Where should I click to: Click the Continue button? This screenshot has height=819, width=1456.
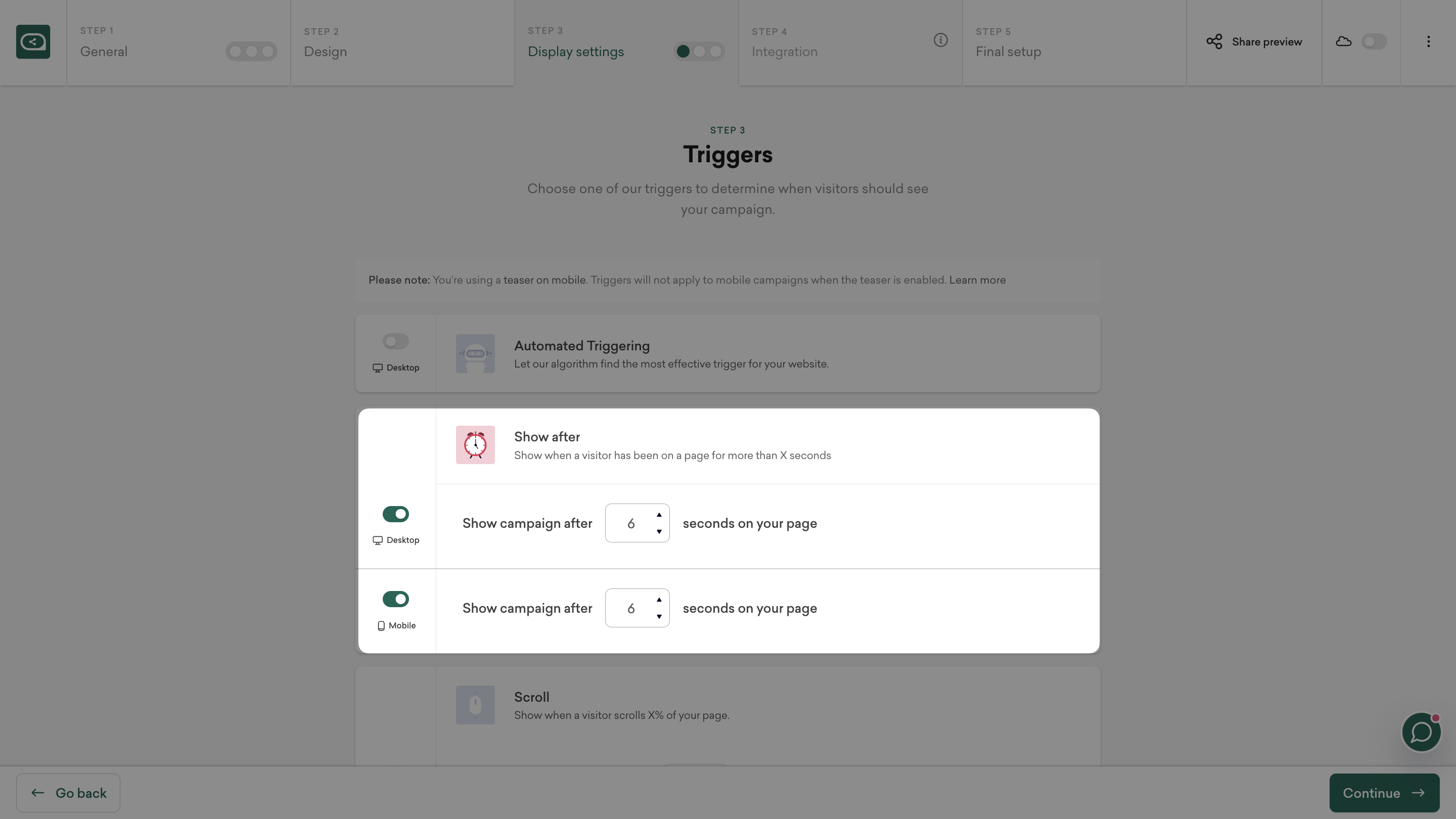(x=1384, y=793)
